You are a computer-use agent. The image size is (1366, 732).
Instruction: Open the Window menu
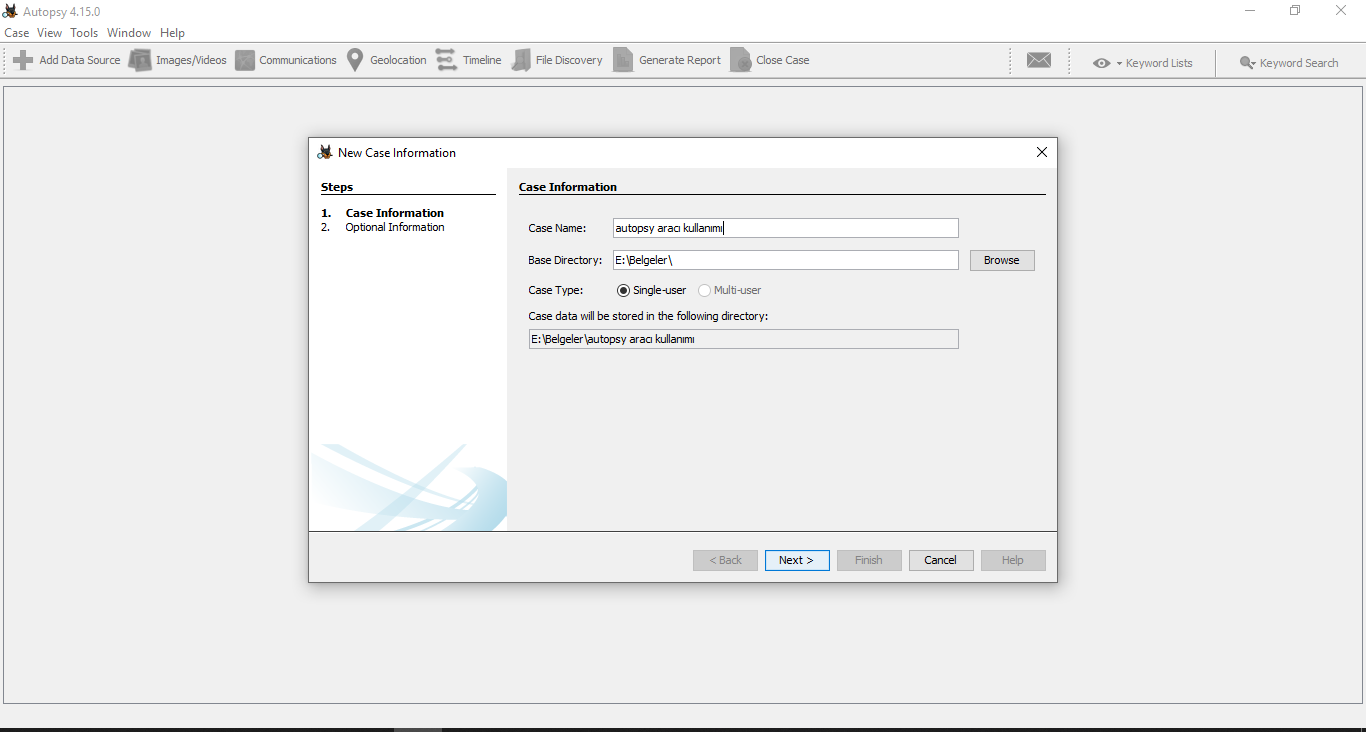coord(129,33)
